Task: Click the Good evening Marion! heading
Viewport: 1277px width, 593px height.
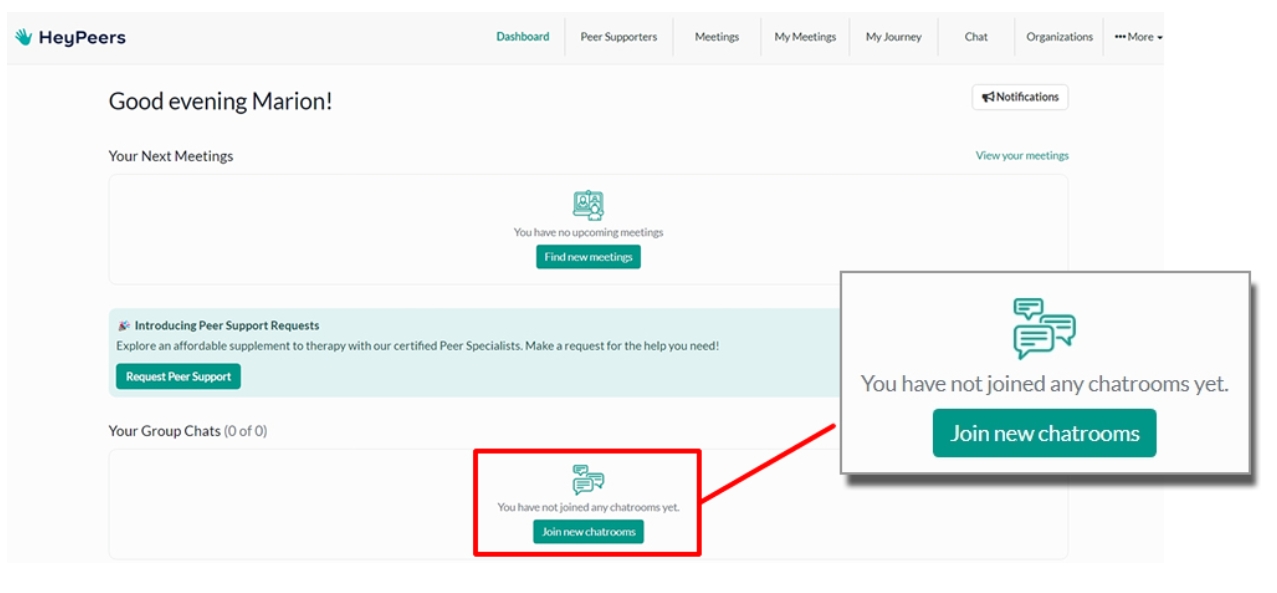Action: 220,101
